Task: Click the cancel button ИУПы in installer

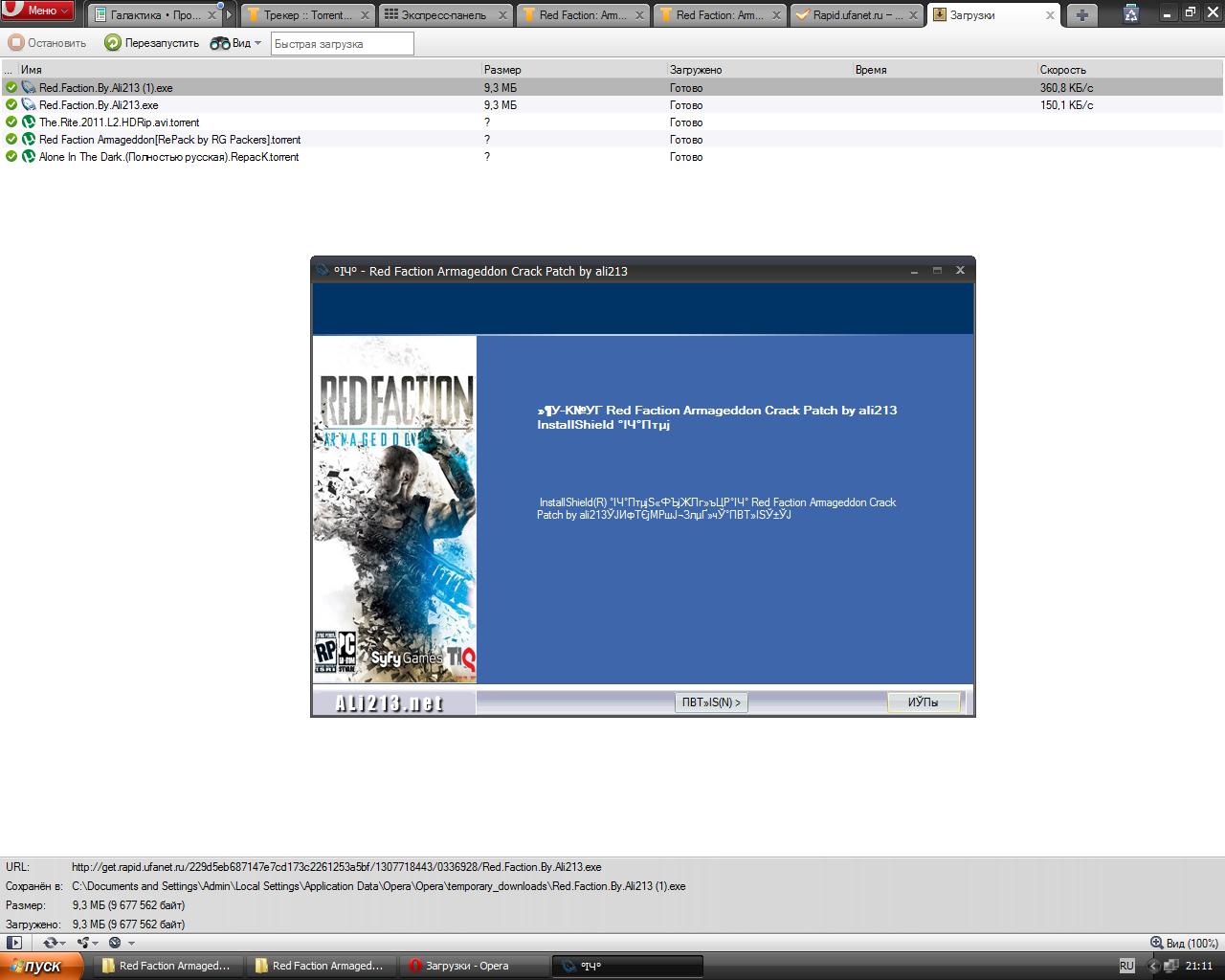Action: (x=923, y=702)
